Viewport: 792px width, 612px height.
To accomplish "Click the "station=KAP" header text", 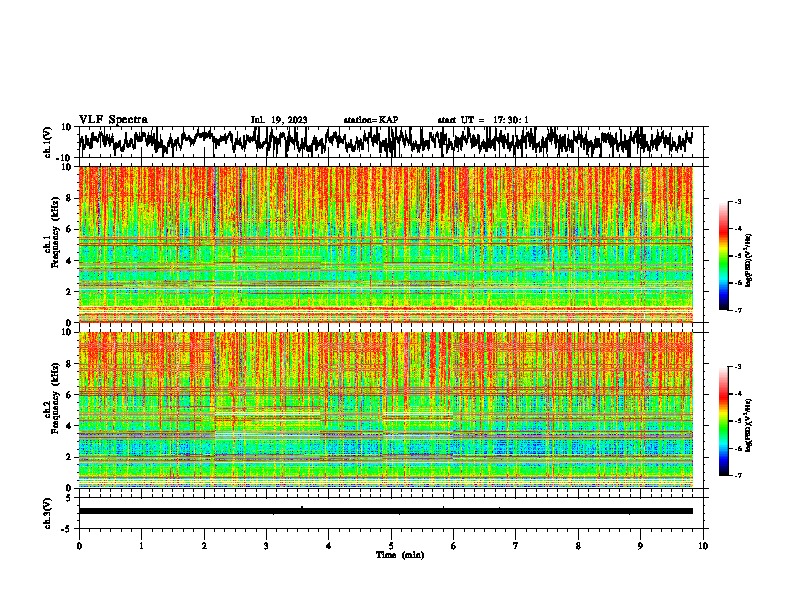I will click(371, 120).
